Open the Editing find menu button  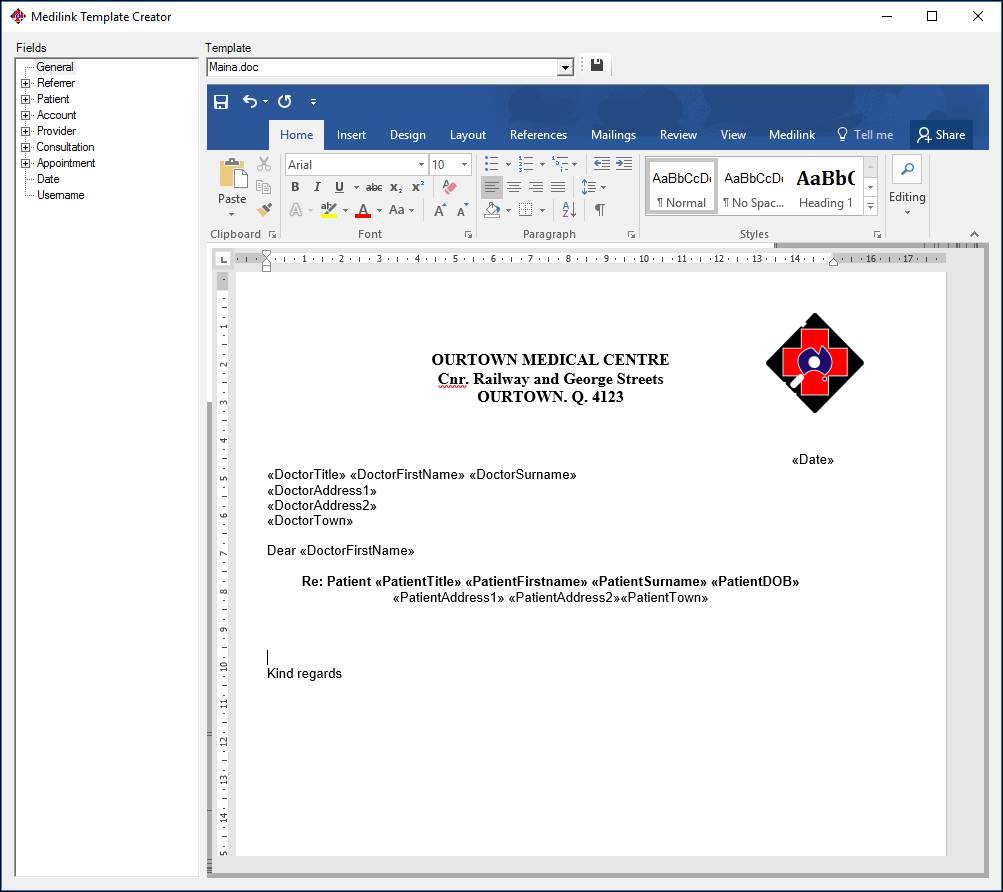click(907, 186)
